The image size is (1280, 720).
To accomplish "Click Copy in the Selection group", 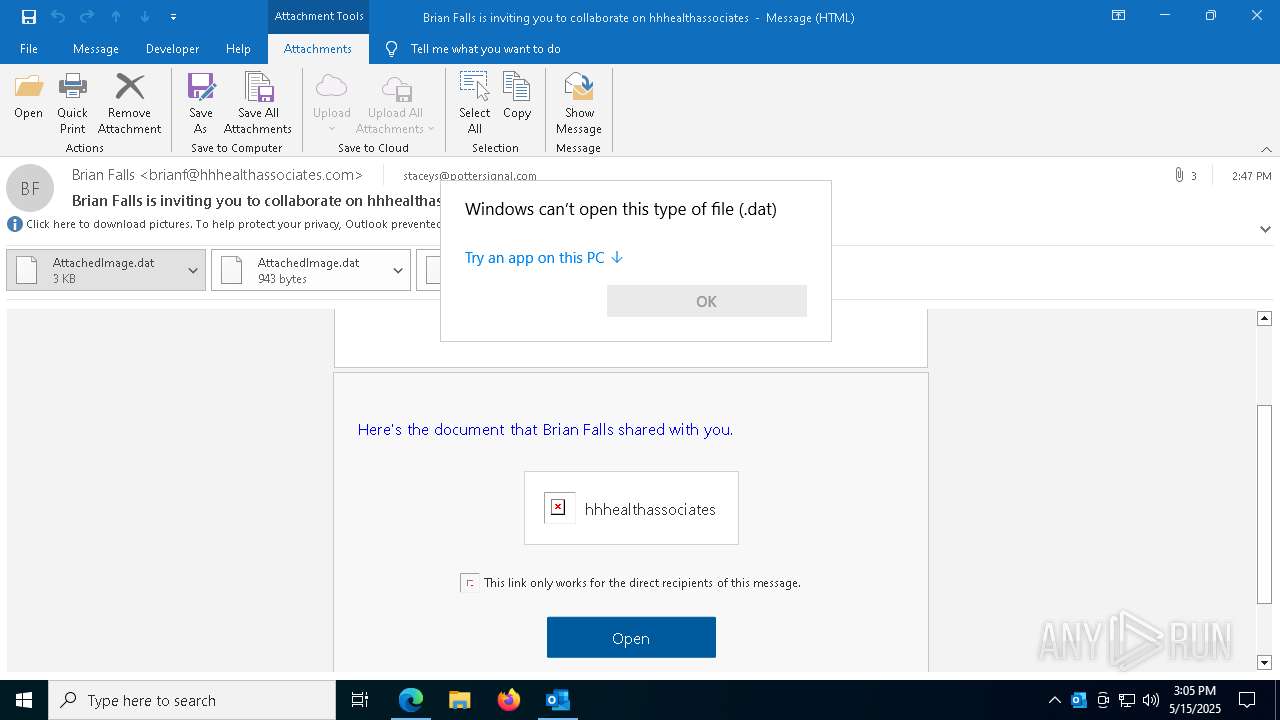I will tap(517, 96).
